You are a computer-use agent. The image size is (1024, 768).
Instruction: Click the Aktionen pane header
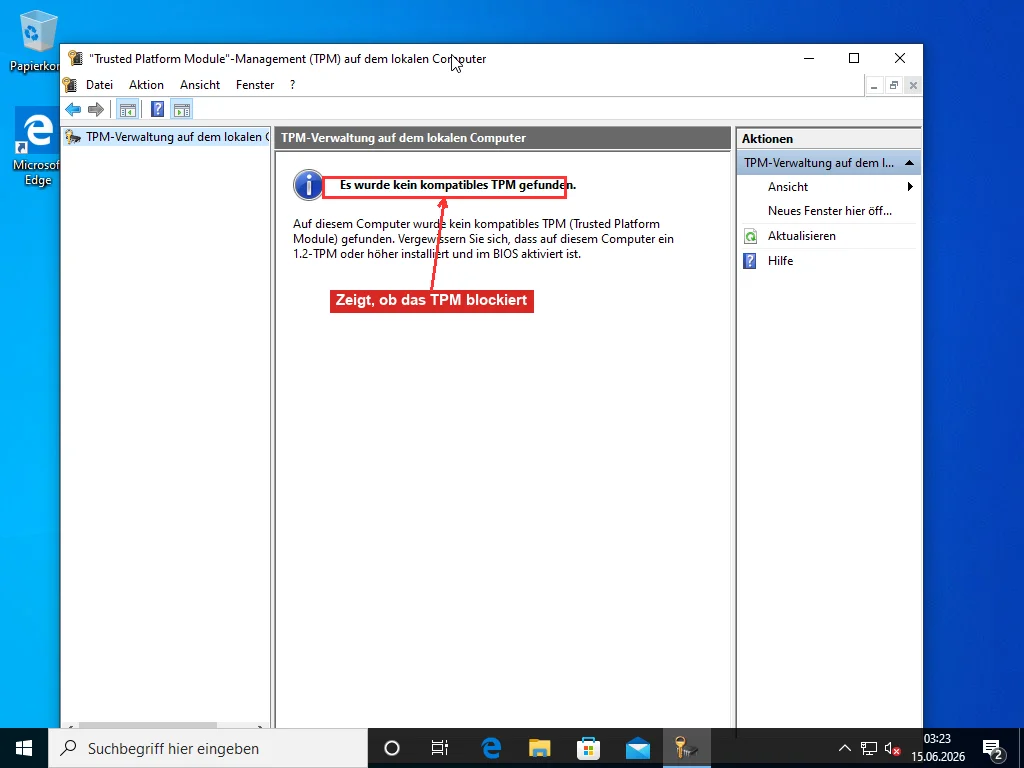point(829,139)
